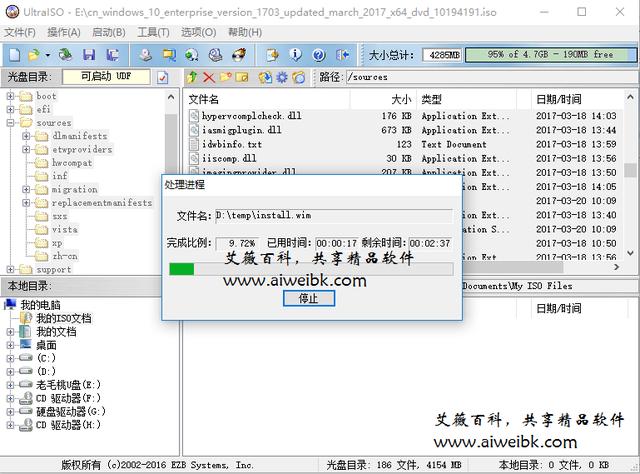Click the Compress ISO toolbar icon
640x474 pixels.
pos(169,55)
